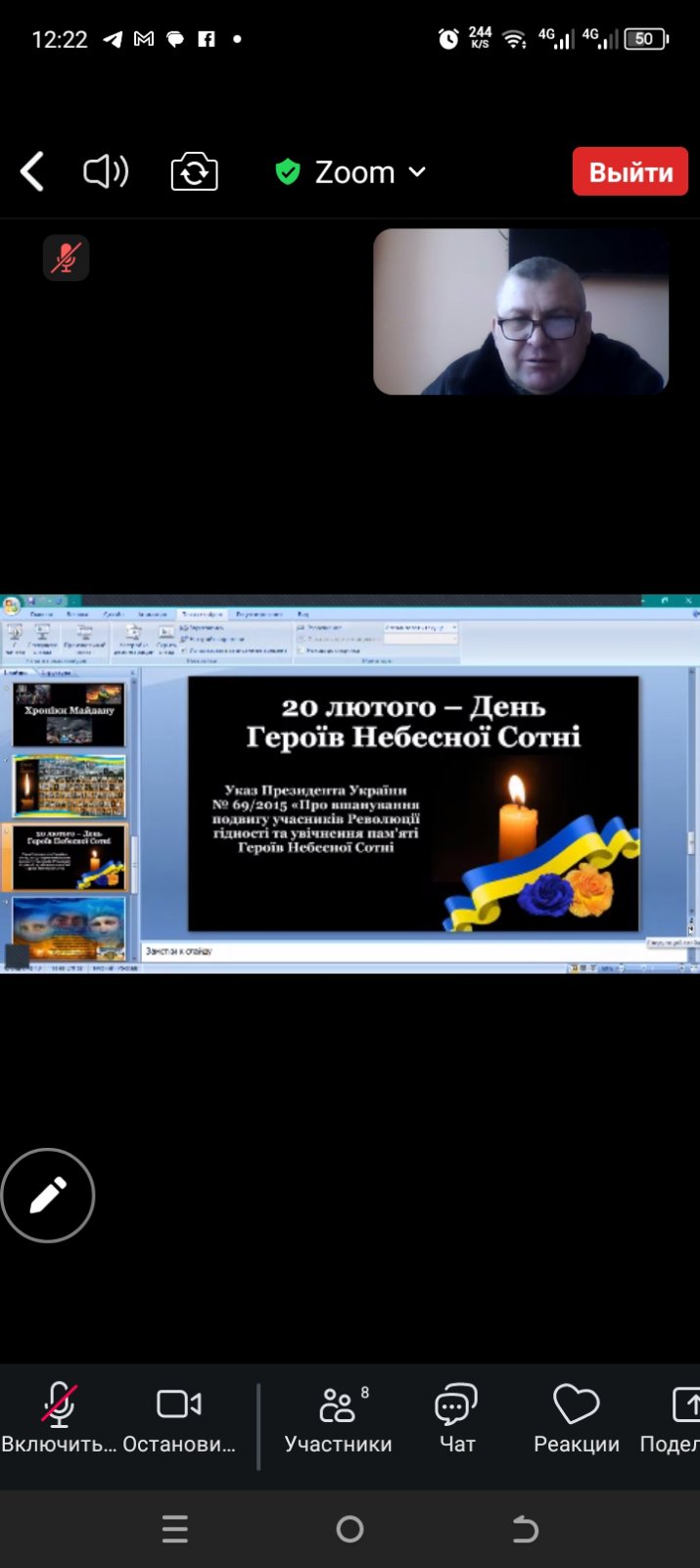Tap the back arrow in Zoom header

coord(32,172)
